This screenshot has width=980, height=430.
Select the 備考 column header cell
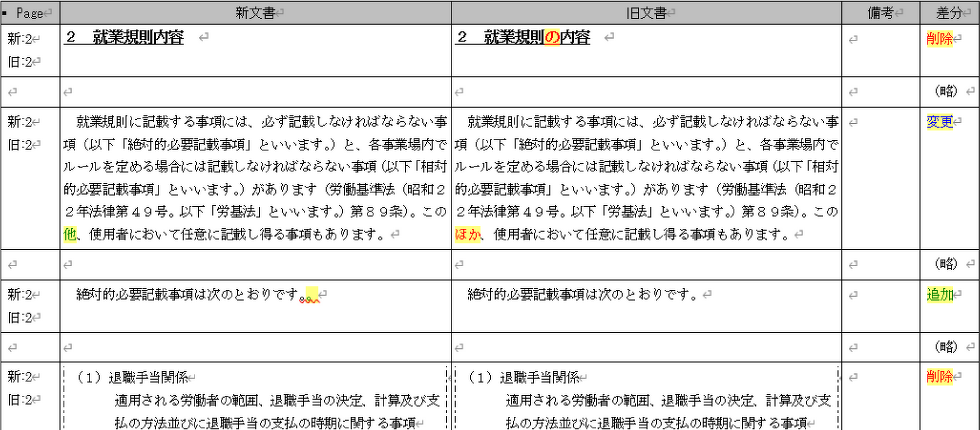pos(880,12)
